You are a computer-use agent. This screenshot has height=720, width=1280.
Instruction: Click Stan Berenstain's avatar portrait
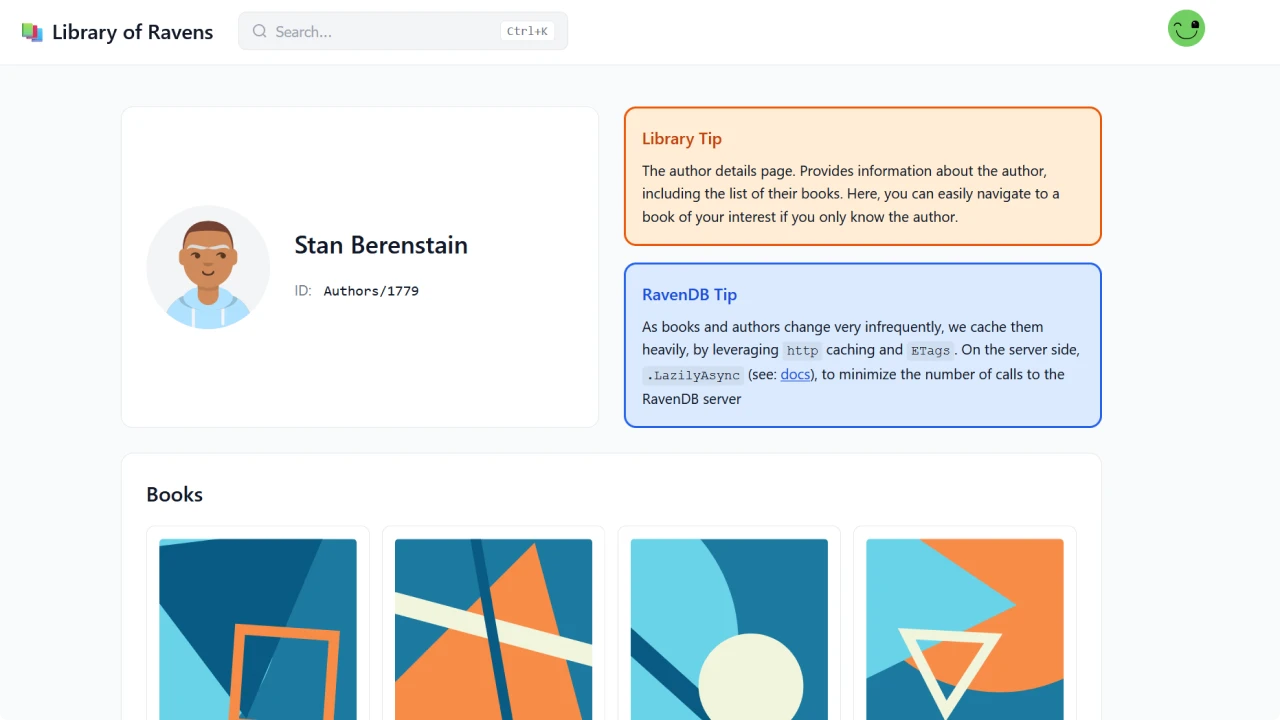pyautogui.click(x=208, y=267)
